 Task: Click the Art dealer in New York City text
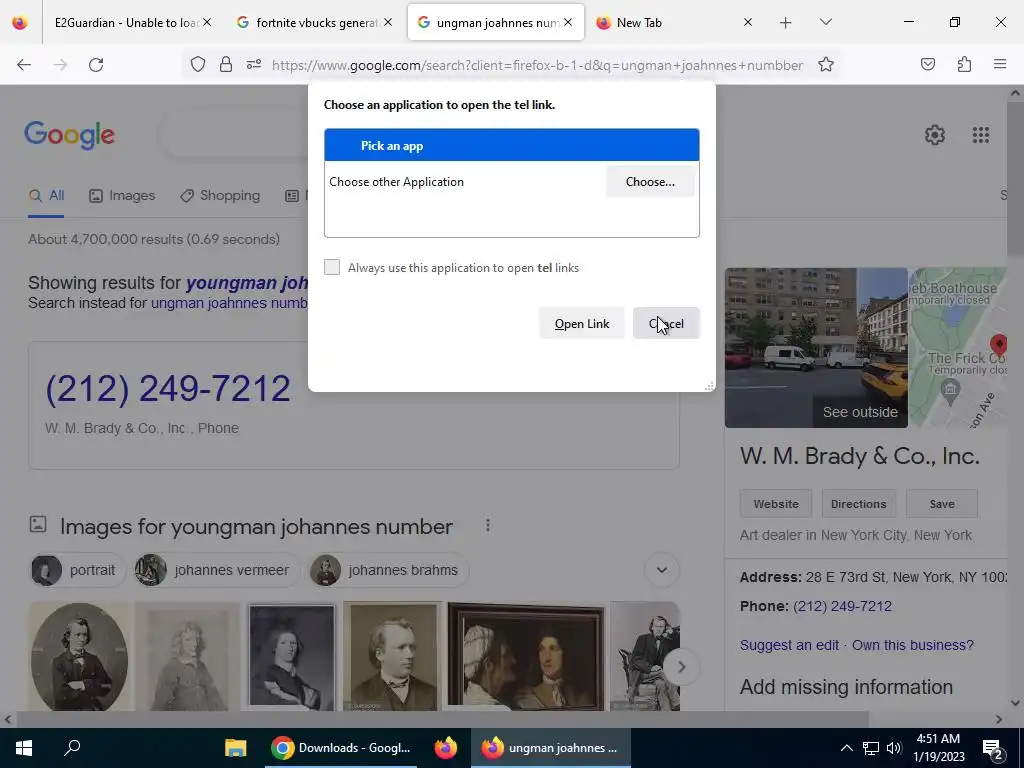856,535
